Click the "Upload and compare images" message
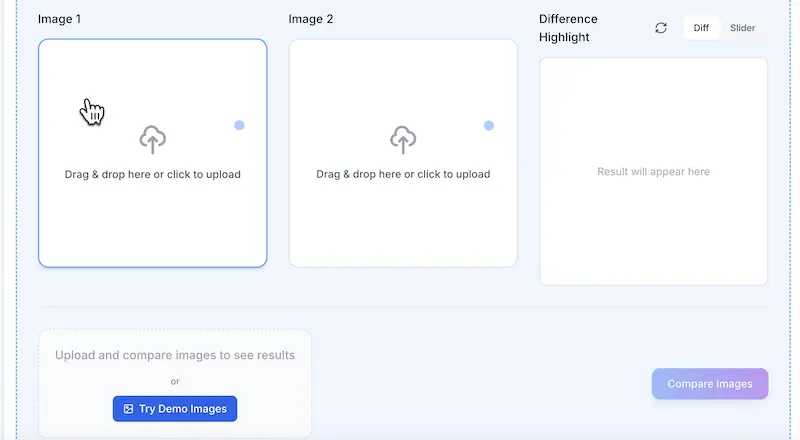800x440 pixels. (x=175, y=355)
